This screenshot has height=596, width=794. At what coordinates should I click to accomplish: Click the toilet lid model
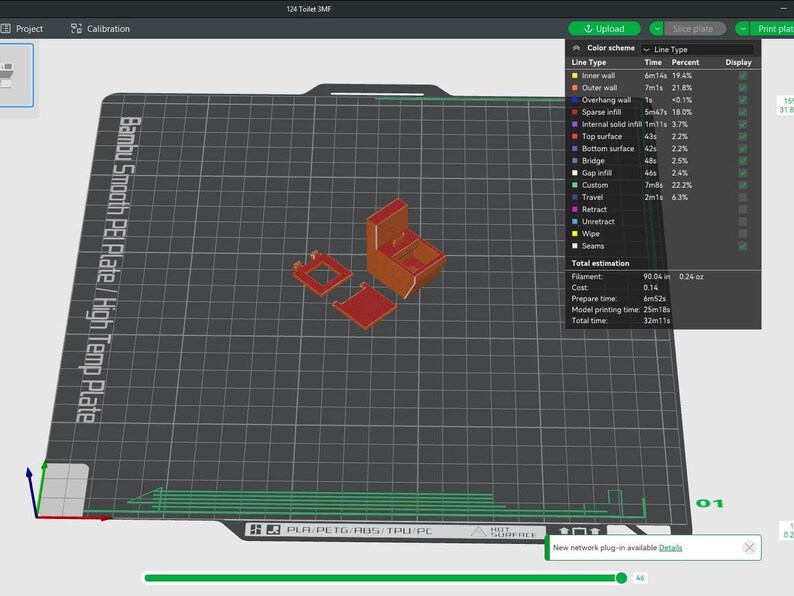coord(365,306)
